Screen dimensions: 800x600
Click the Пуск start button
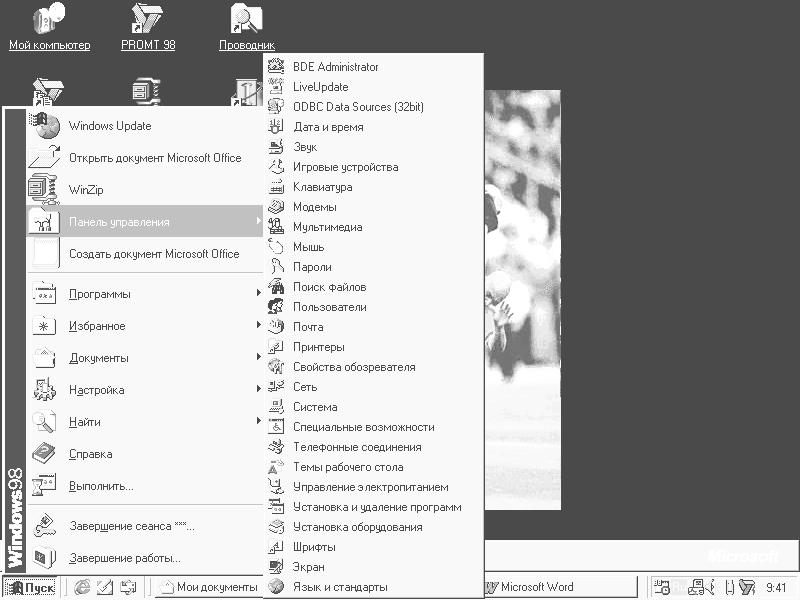click(30, 587)
